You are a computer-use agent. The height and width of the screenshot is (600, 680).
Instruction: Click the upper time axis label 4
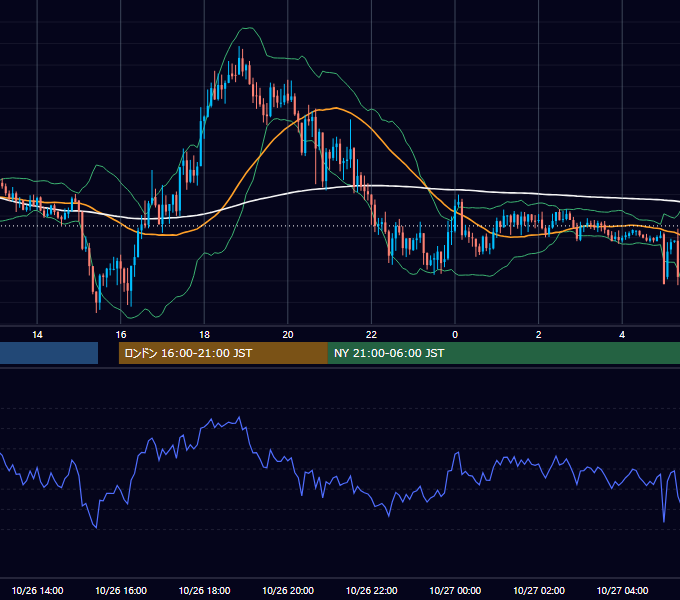point(622,335)
